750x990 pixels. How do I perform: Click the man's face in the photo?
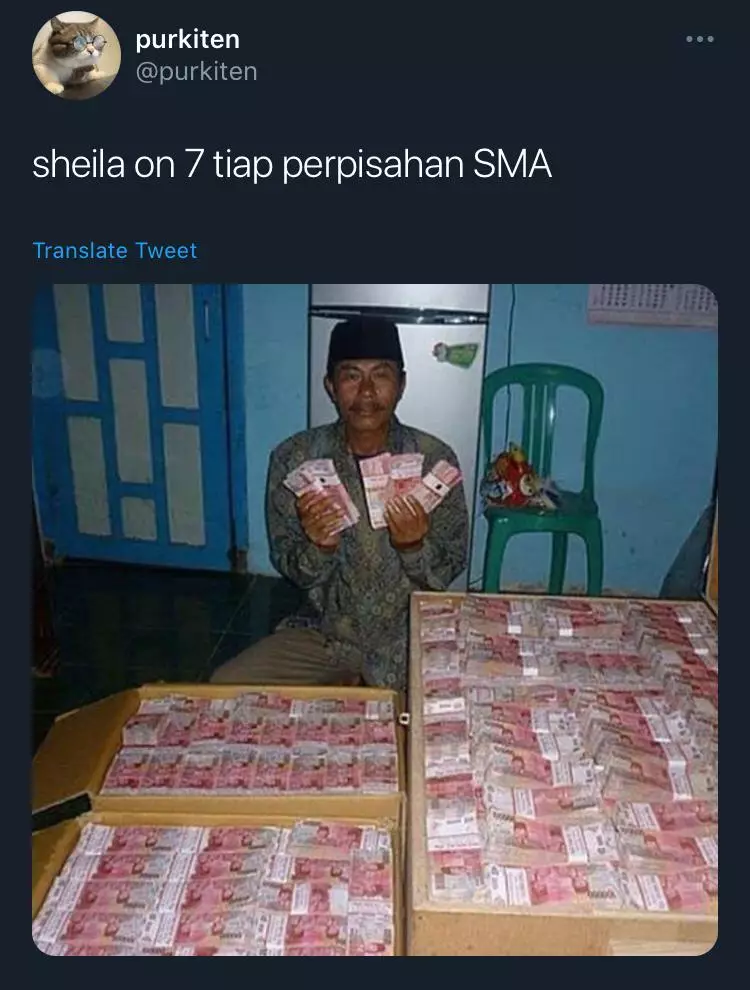click(x=364, y=391)
